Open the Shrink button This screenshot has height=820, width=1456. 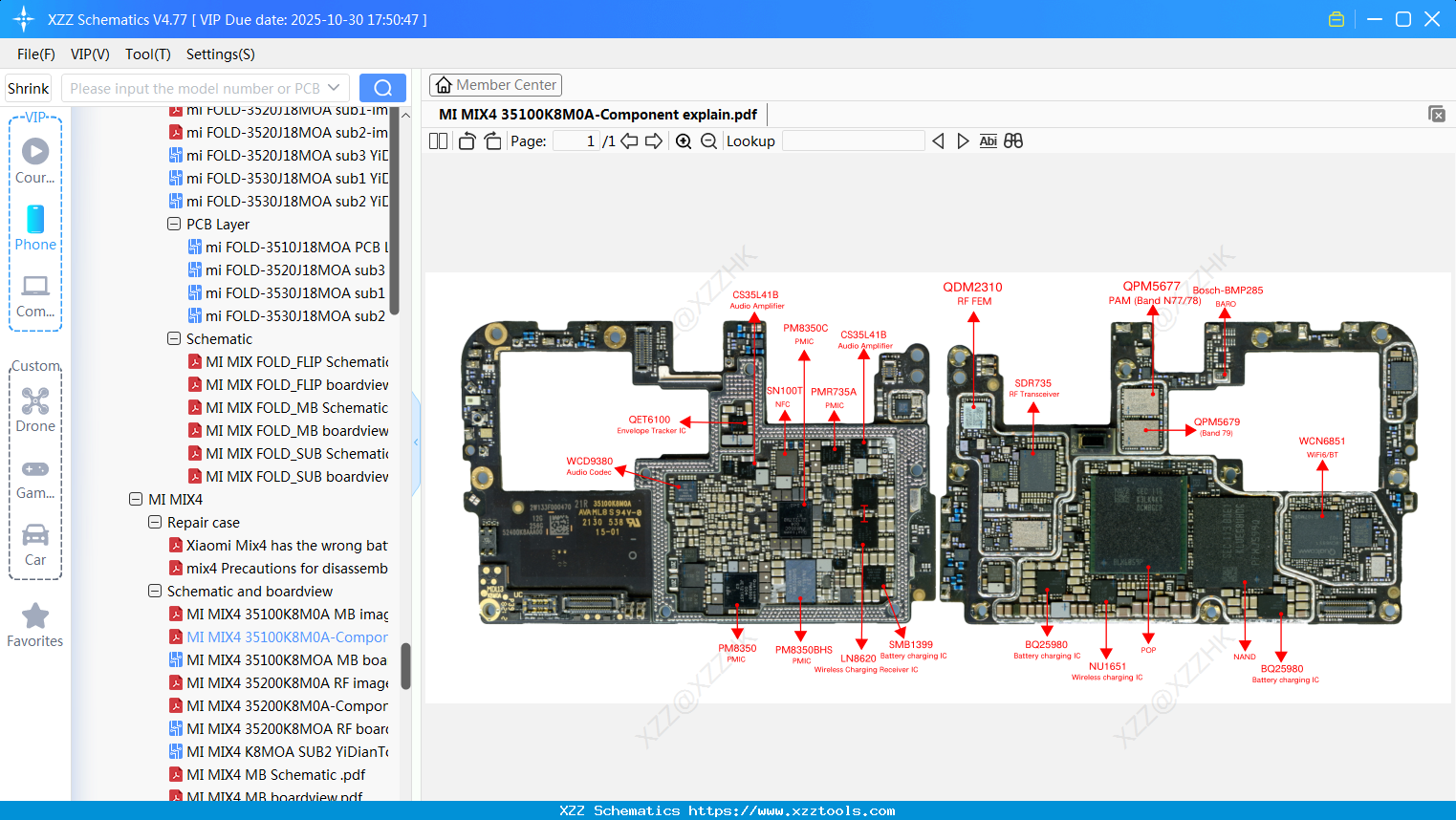(28, 87)
